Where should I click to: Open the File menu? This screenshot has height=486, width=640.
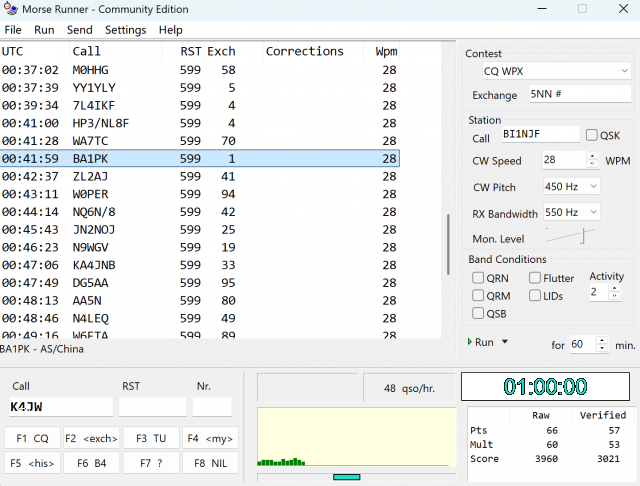pyautogui.click(x=13, y=30)
